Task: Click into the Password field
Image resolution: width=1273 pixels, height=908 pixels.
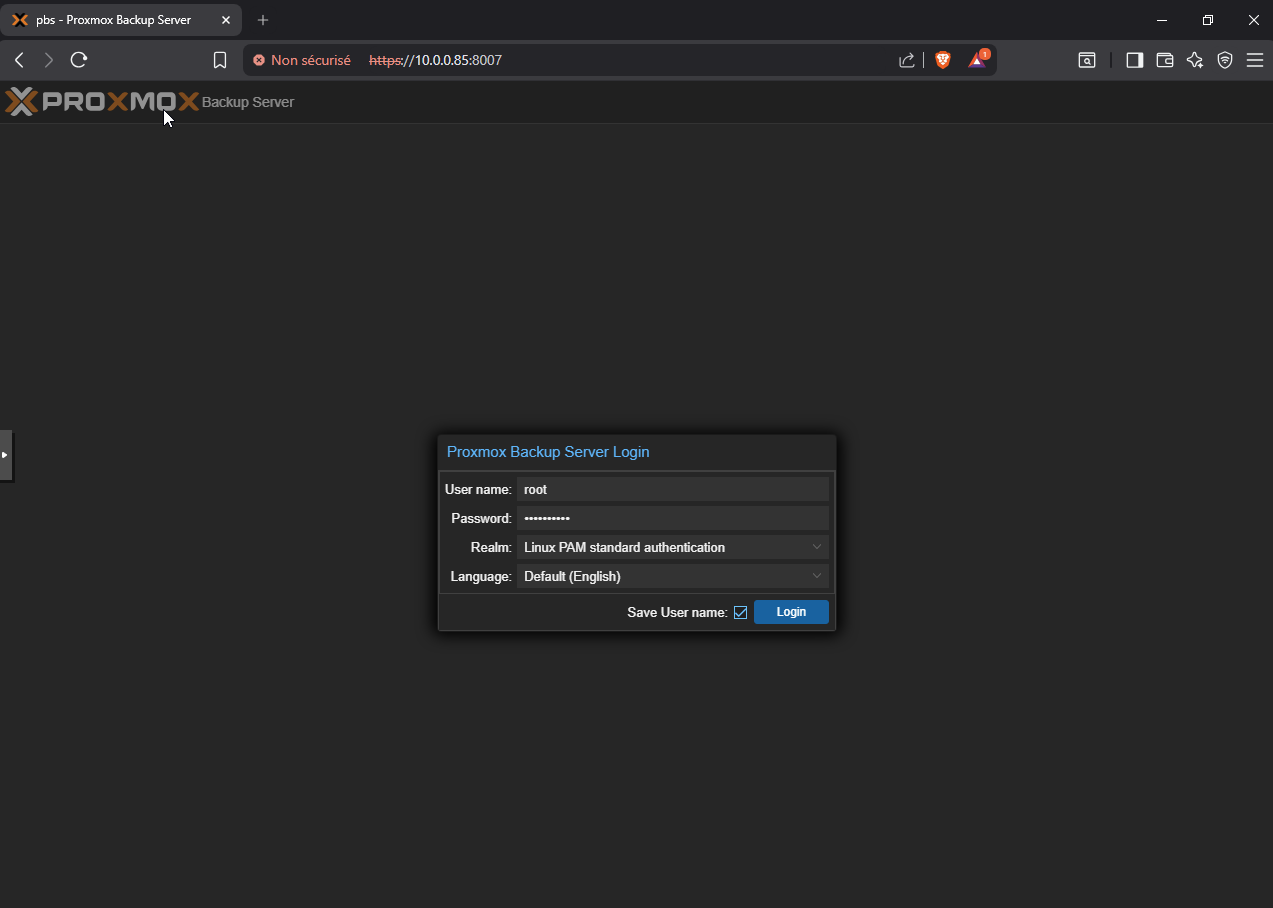Action: (672, 518)
